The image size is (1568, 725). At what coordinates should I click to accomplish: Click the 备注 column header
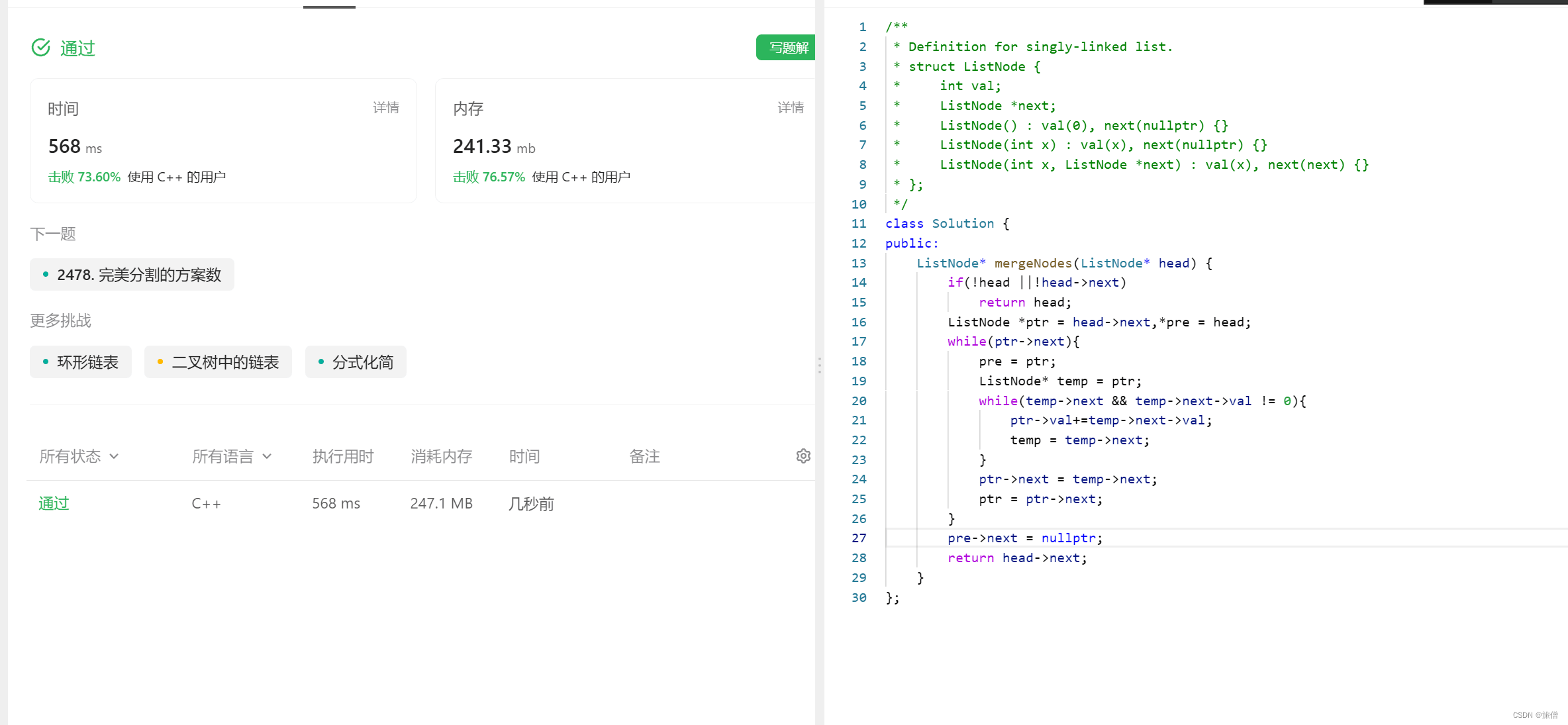[x=644, y=456]
